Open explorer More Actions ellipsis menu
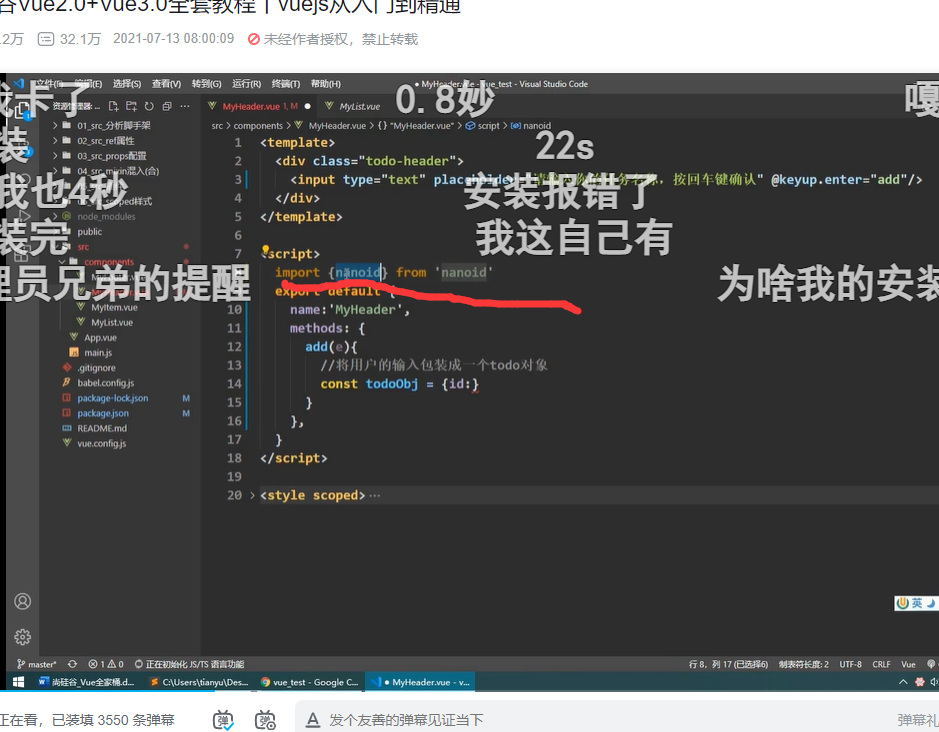939x732 pixels. 185,106
